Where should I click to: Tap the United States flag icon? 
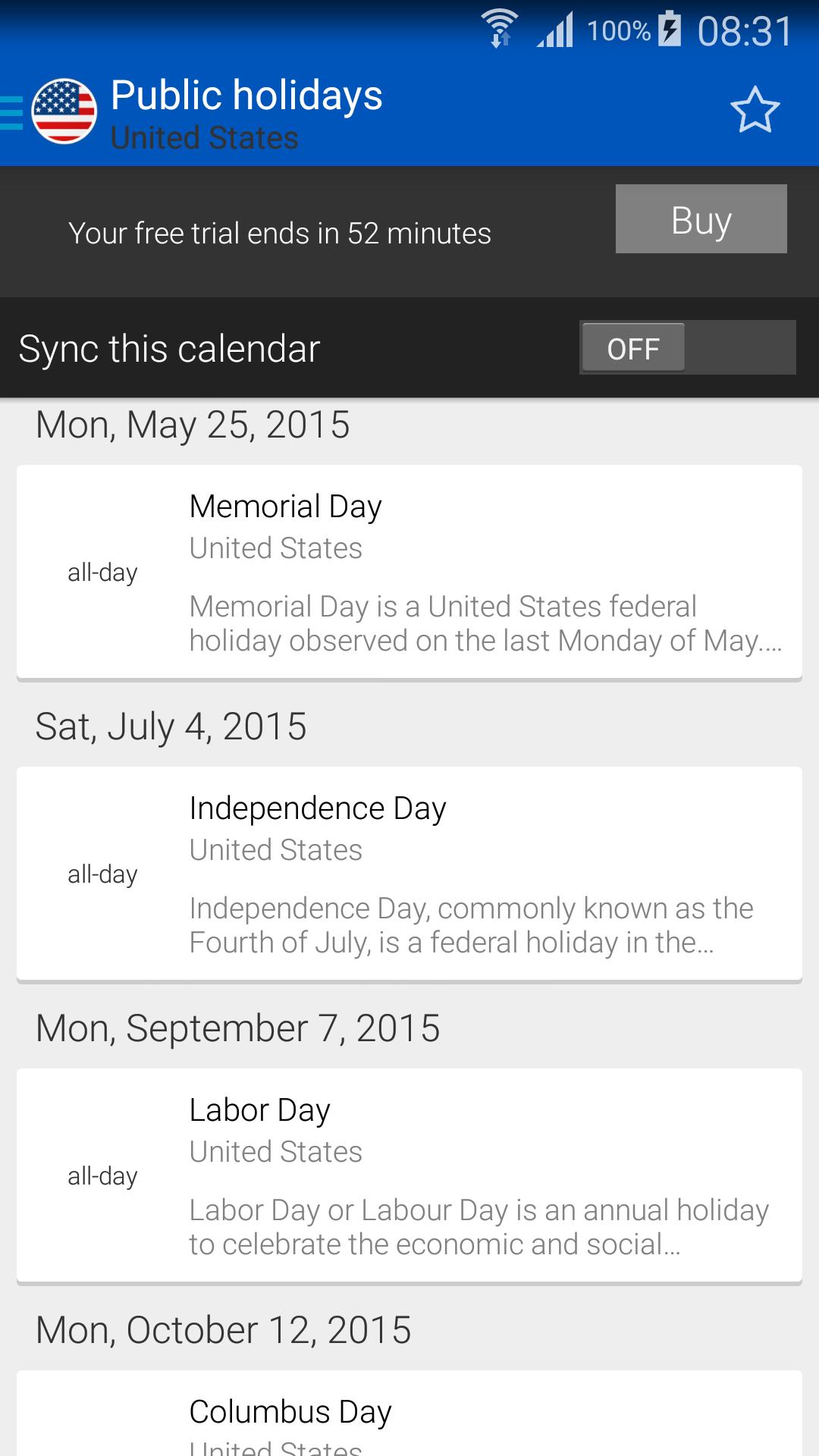pyautogui.click(x=64, y=111)
